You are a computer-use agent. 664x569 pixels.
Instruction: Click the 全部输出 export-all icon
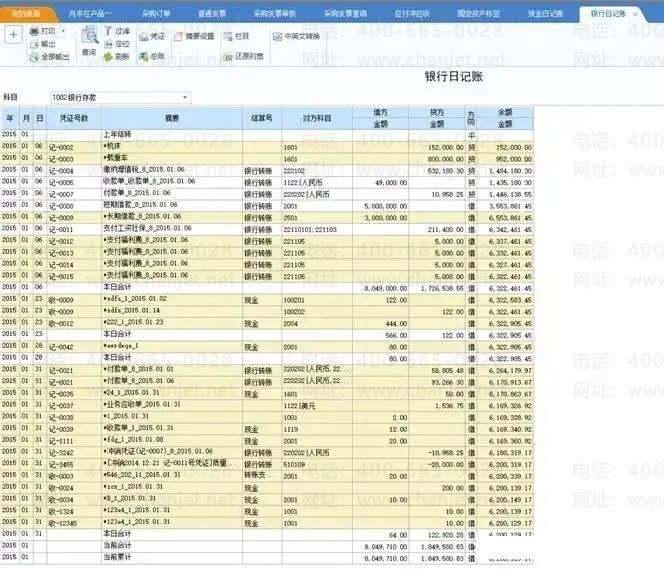point(34,57)
